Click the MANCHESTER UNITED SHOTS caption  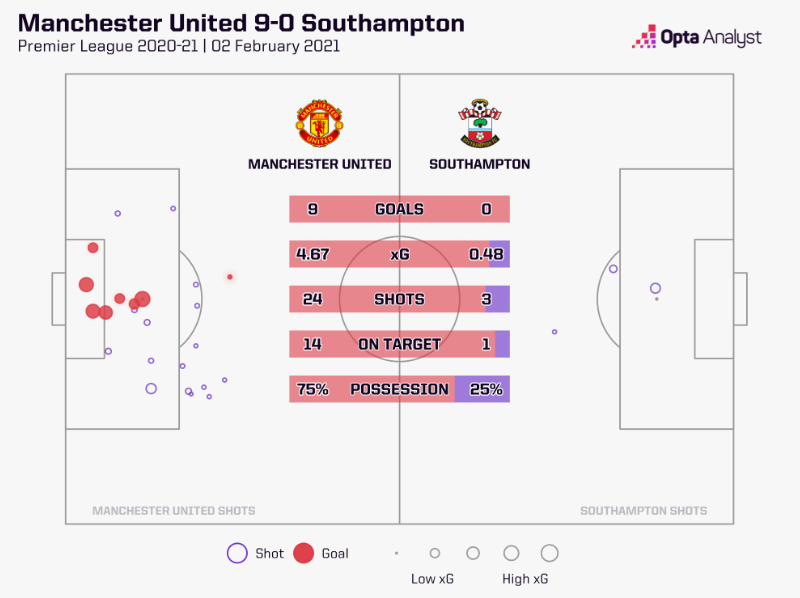point(173,511)
